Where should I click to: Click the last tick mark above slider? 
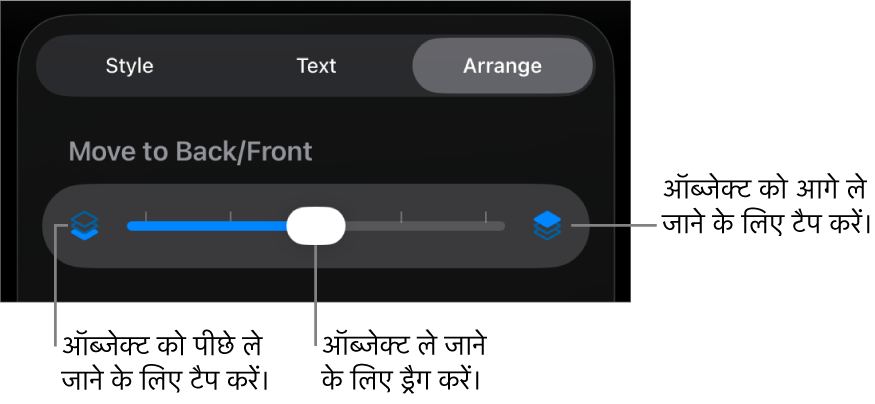coord(486,216)
